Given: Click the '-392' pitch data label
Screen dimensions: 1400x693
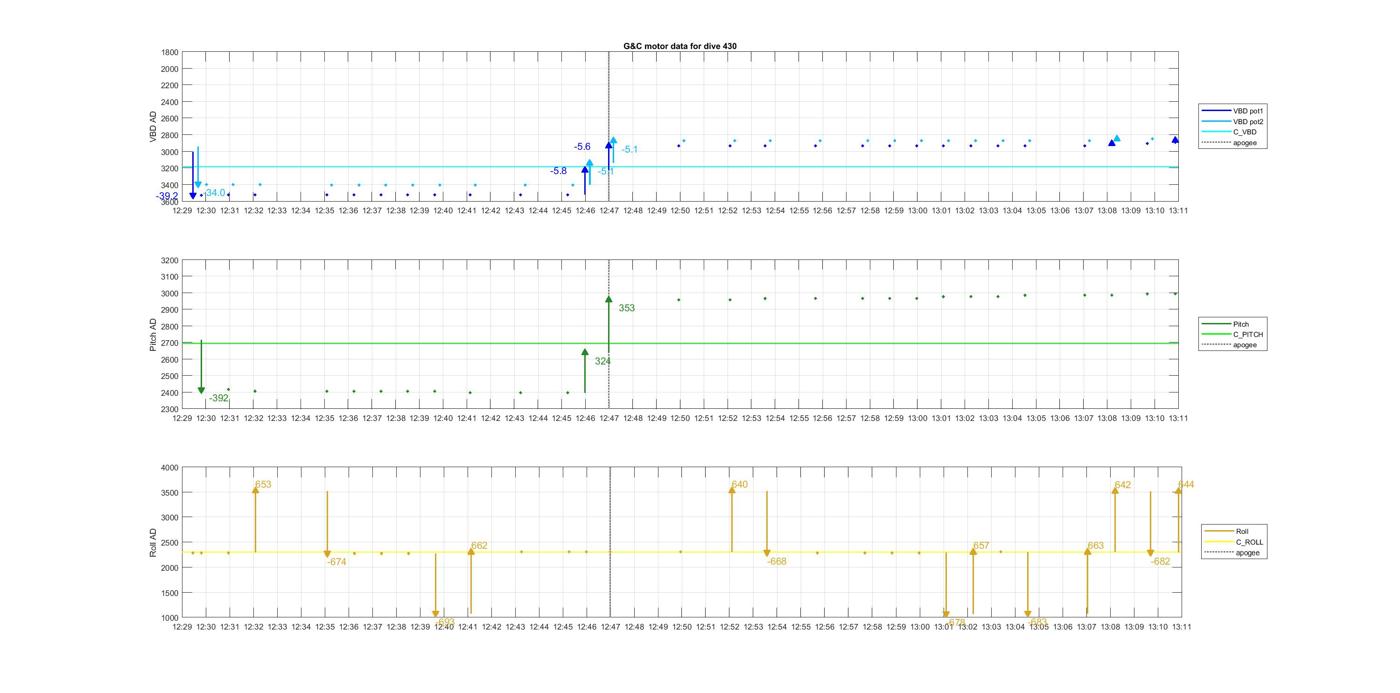Looking at the screenshot, I should (219, 398).
